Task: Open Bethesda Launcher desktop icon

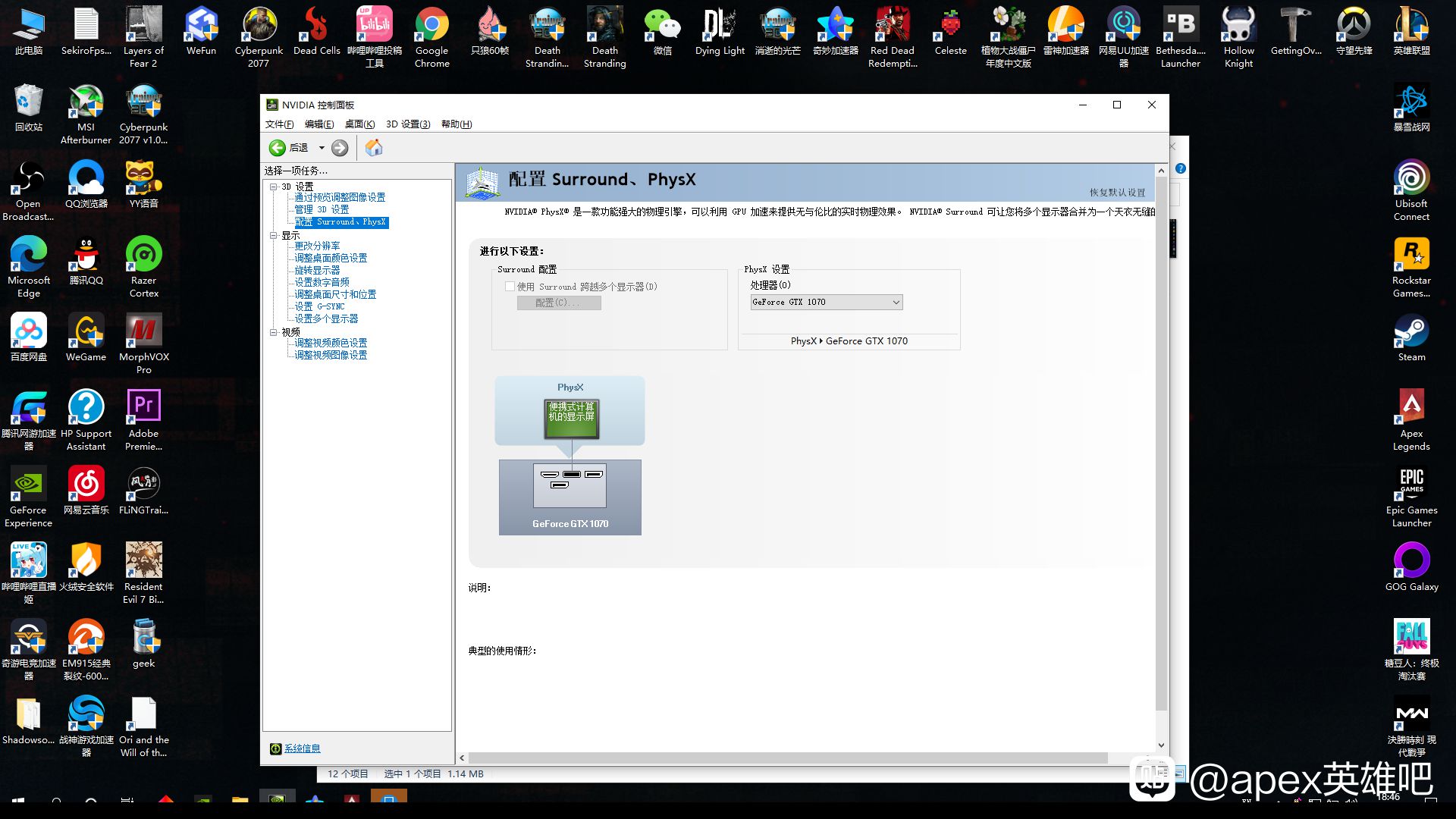Action: 1181,37
